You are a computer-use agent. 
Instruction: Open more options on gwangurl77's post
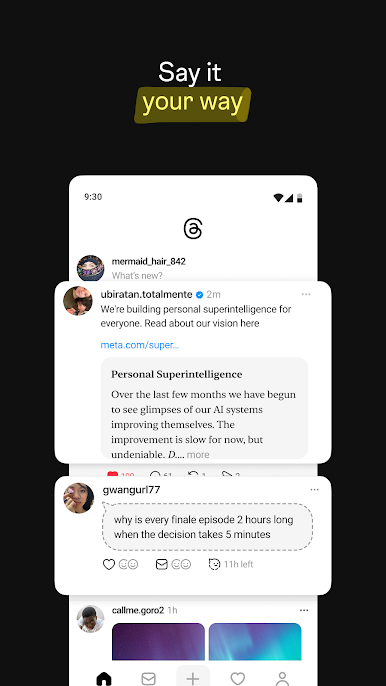[x=314, y=490]
